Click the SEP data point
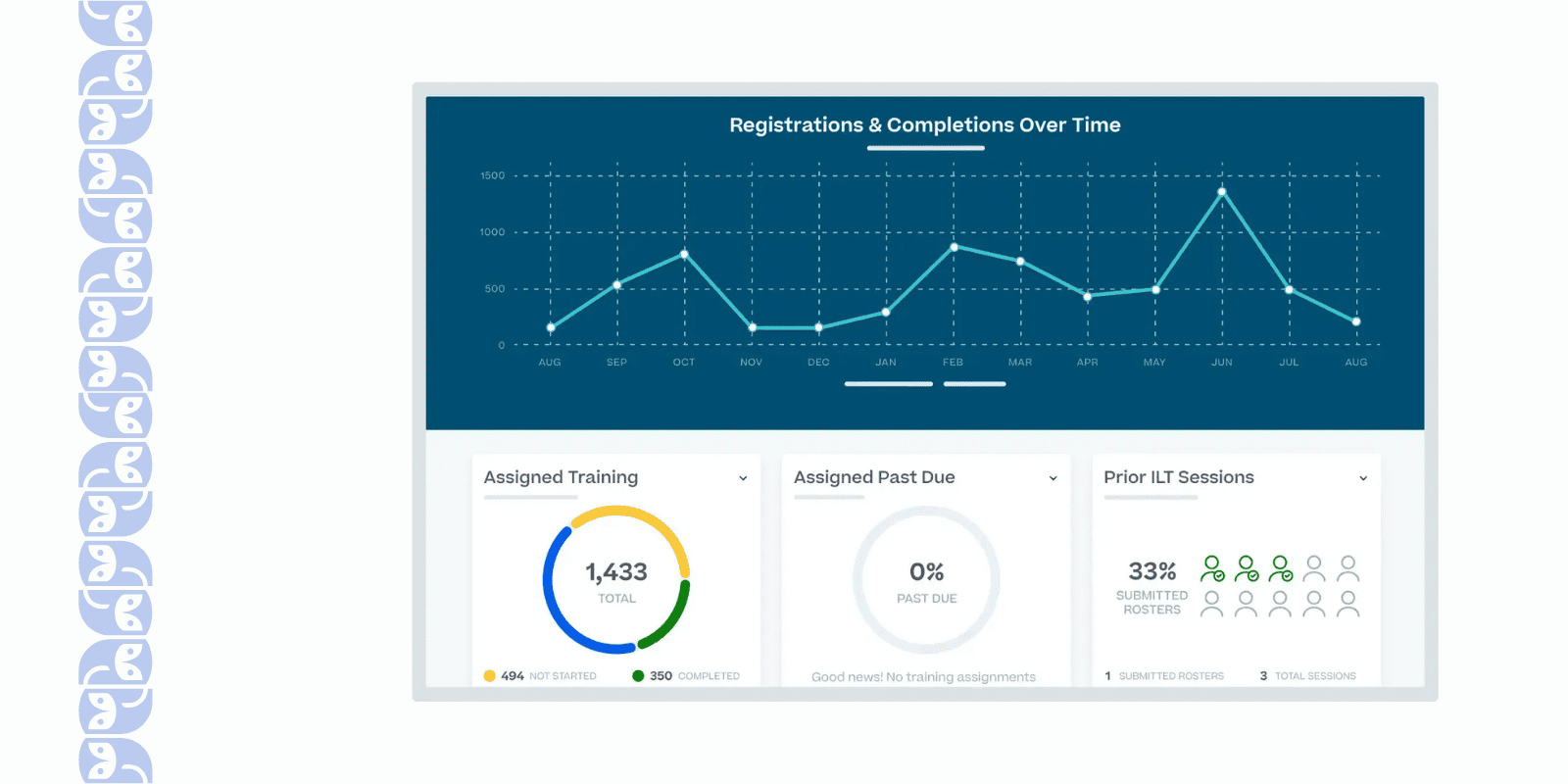 coord(616,285)
